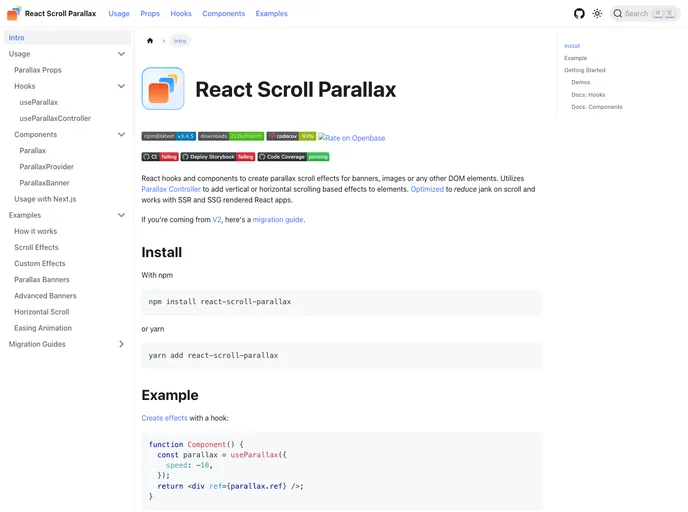Click the Usage sidebar category label
This screenshot has height=512, width=688.
(19, 54)
